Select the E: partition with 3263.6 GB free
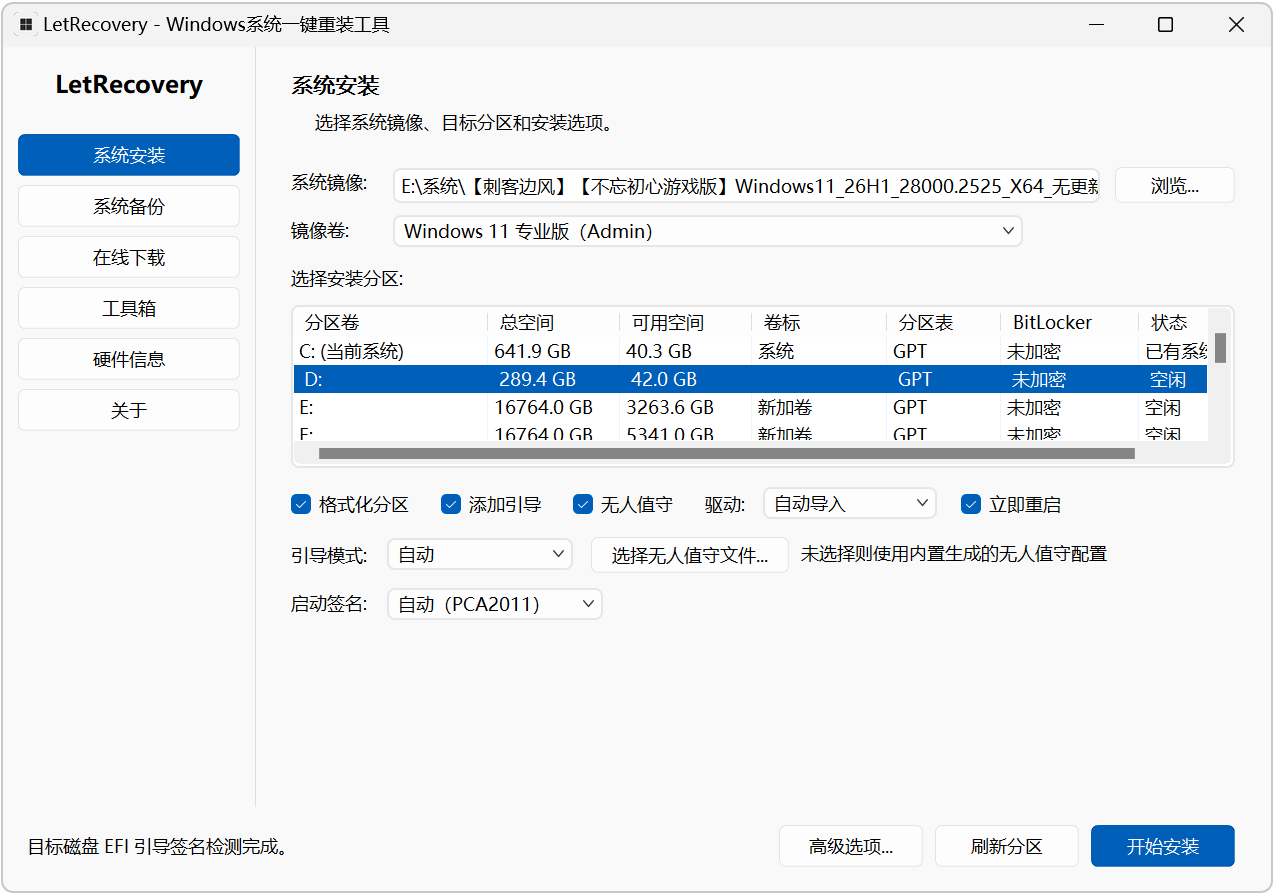Image resolution: width=1274 pixels, height=895 pixels. pos(750,407)
